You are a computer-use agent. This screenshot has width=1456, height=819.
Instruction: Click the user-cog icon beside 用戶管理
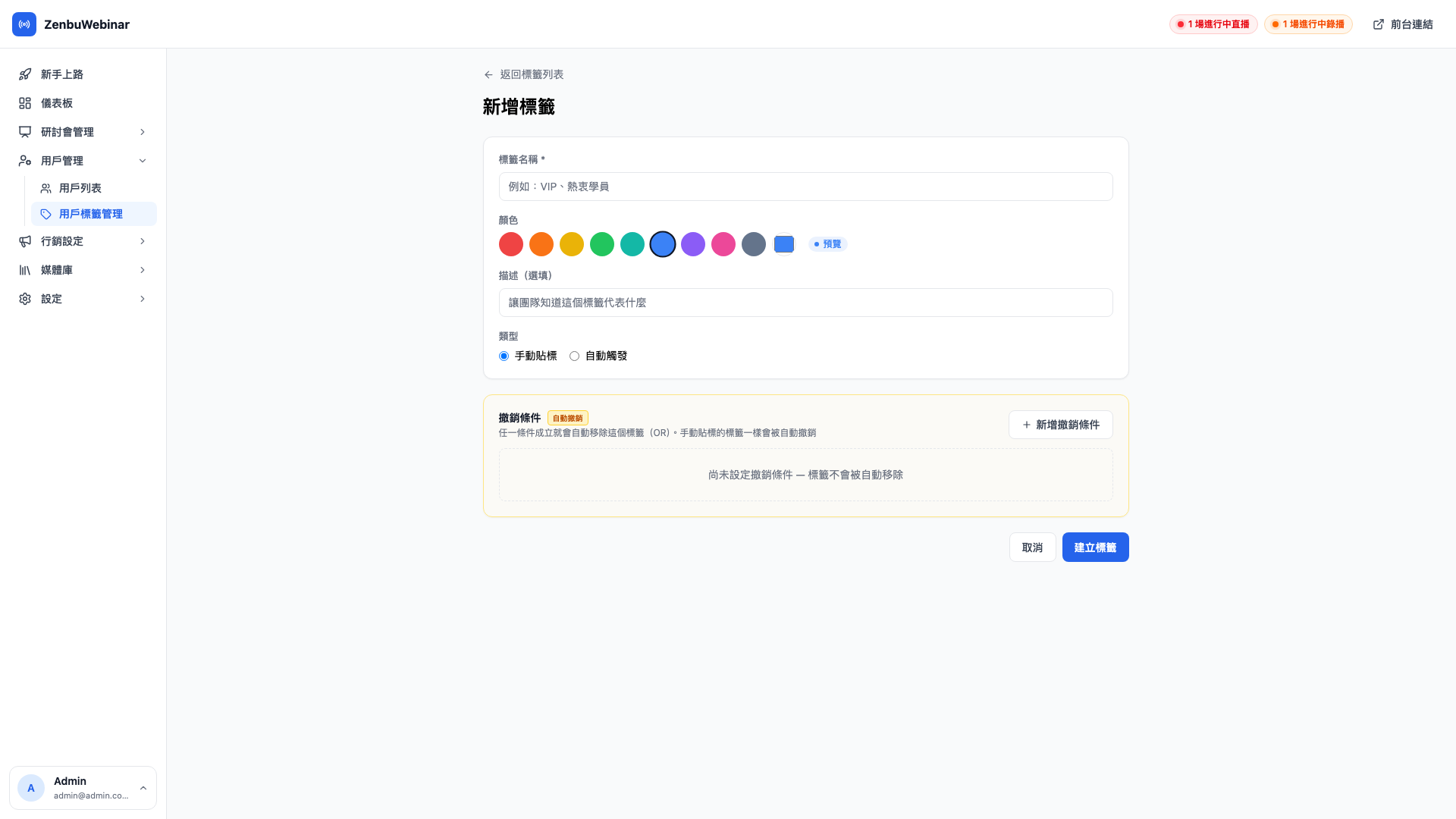pyautogui.click(x=25, y=161)
